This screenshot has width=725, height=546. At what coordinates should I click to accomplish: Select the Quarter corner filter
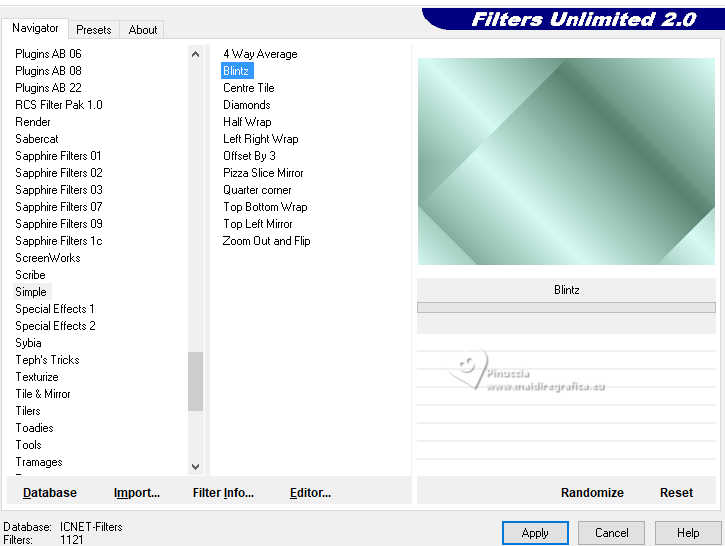click(257, 190)
